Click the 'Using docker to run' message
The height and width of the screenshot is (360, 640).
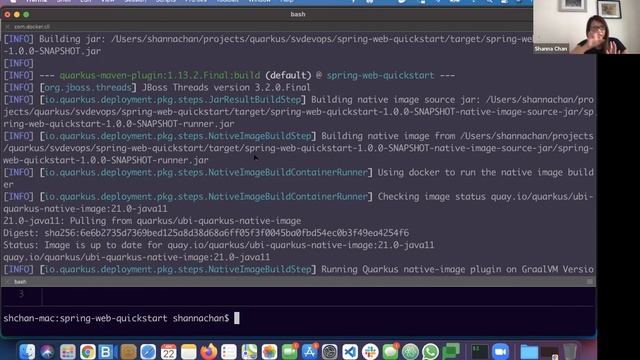pyautogui.click(x=486, y=172)
